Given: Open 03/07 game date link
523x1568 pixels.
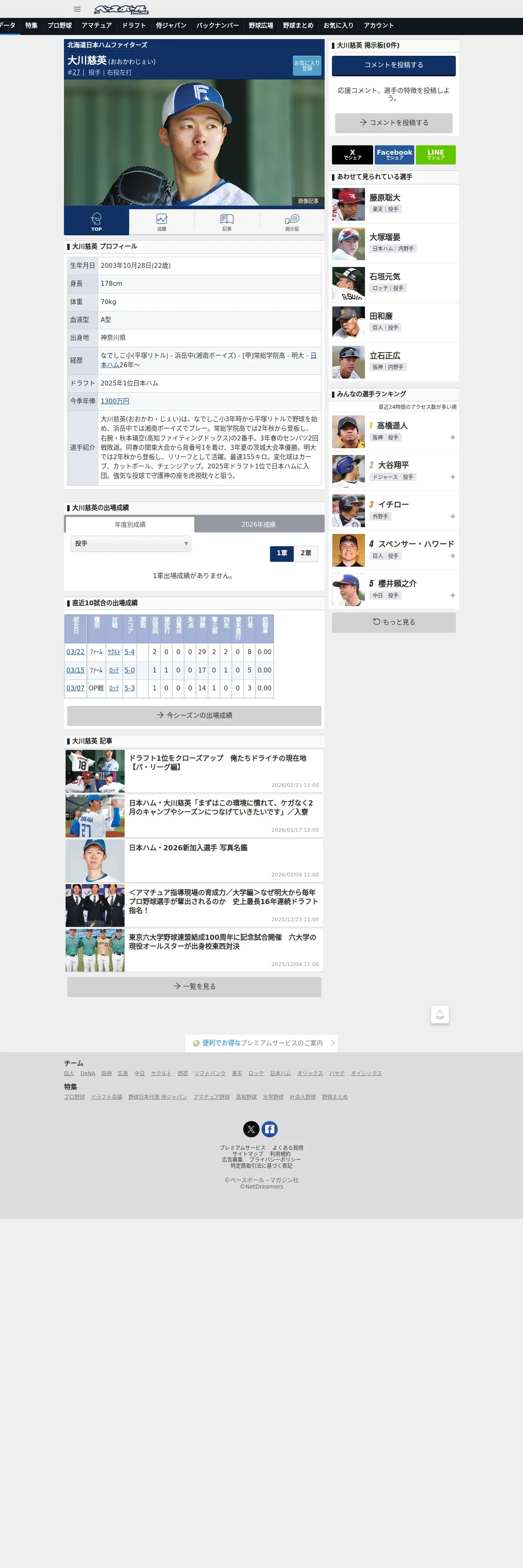Looking at the screenshot, I should 75,688.
